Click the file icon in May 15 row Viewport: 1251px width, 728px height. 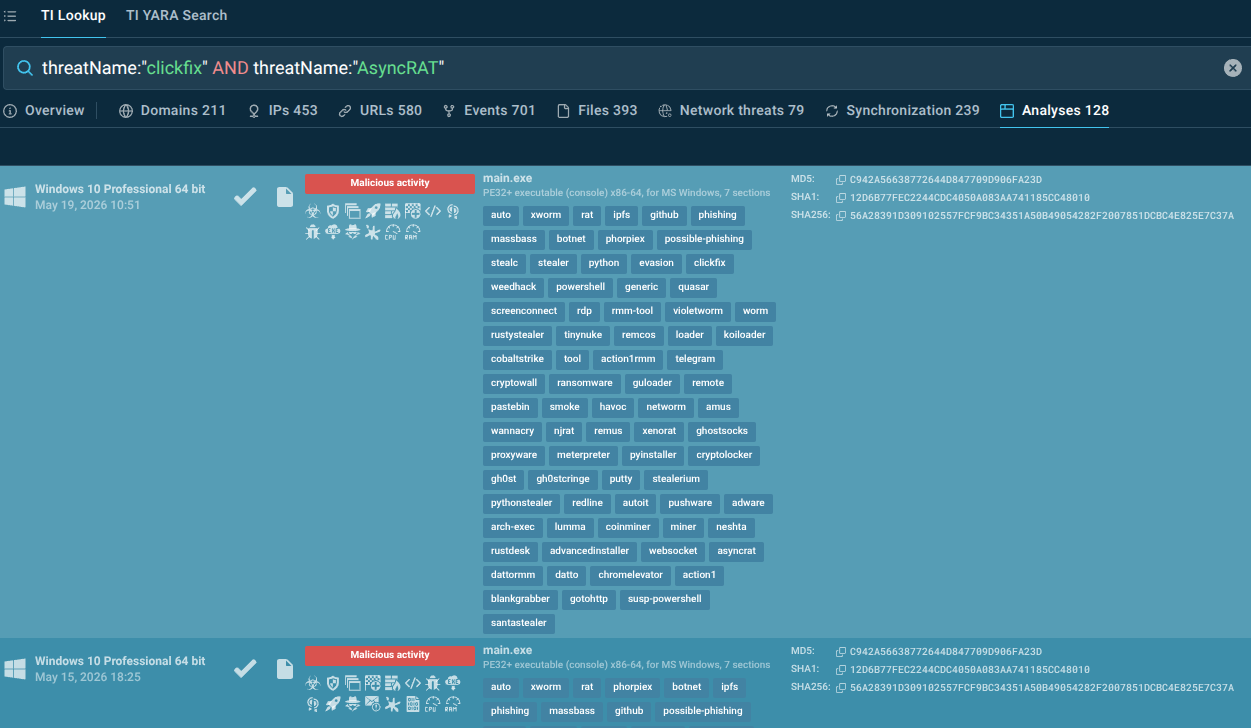coord(285,669)
